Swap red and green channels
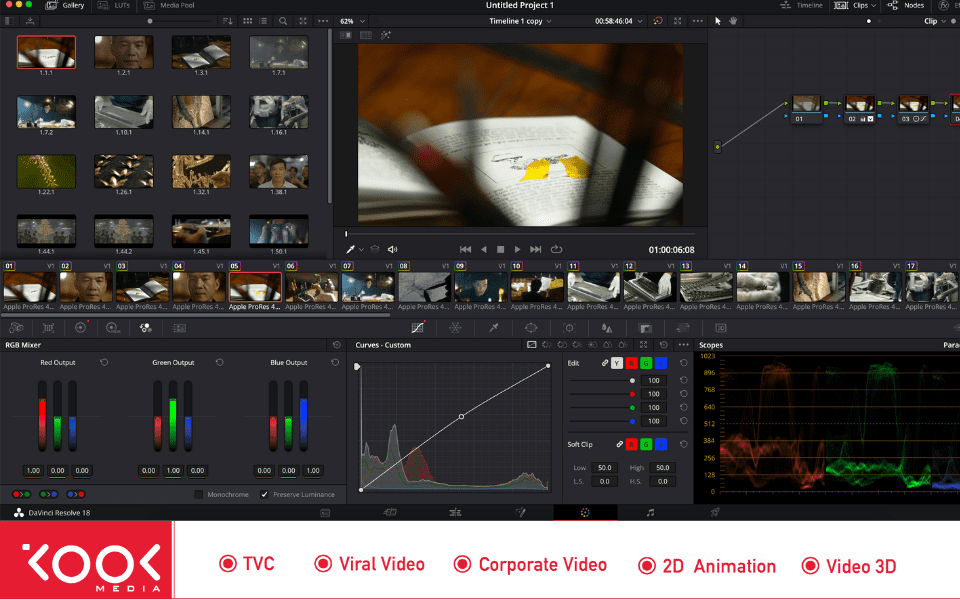This screenshot has height=600, width=960. point(21,495)
